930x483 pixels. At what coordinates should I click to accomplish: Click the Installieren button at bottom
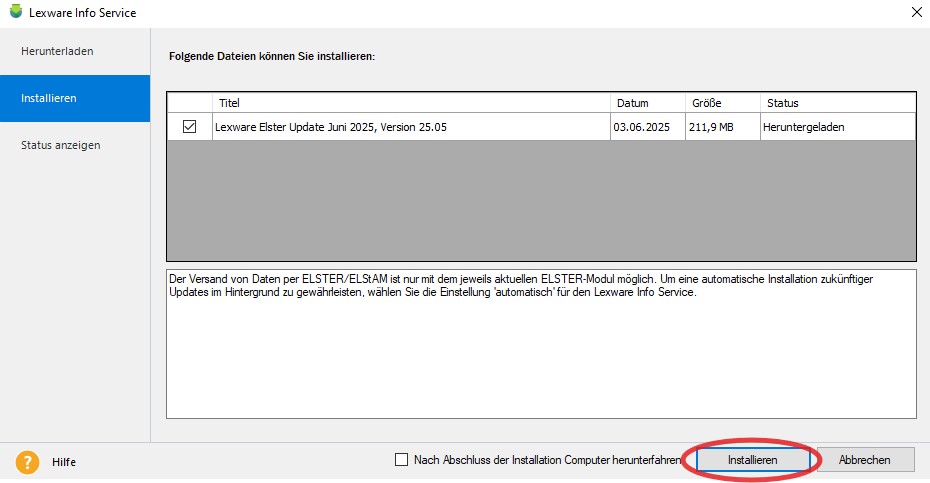coord(752,460)
